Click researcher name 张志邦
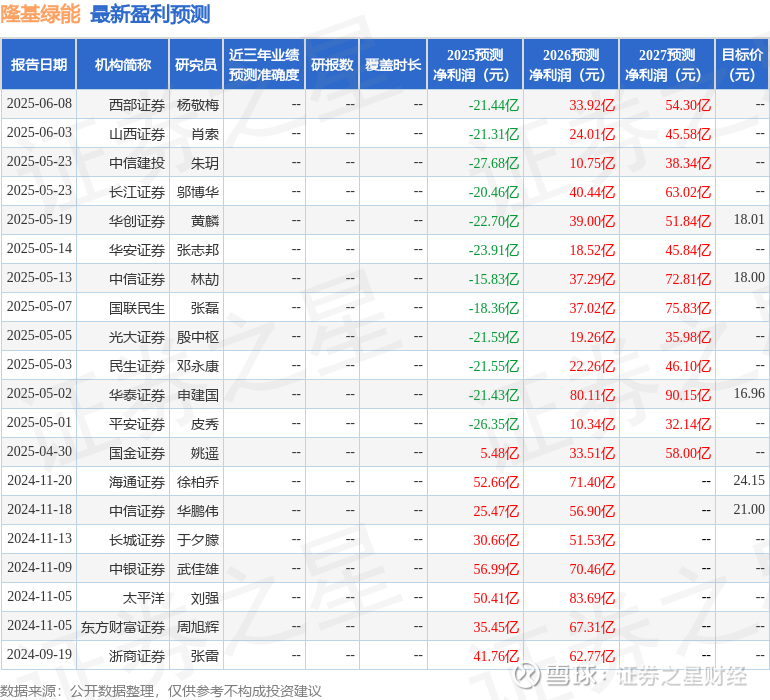Image resolution: width=770 pixels, height=700 pixels. click(x=198, y=250)
